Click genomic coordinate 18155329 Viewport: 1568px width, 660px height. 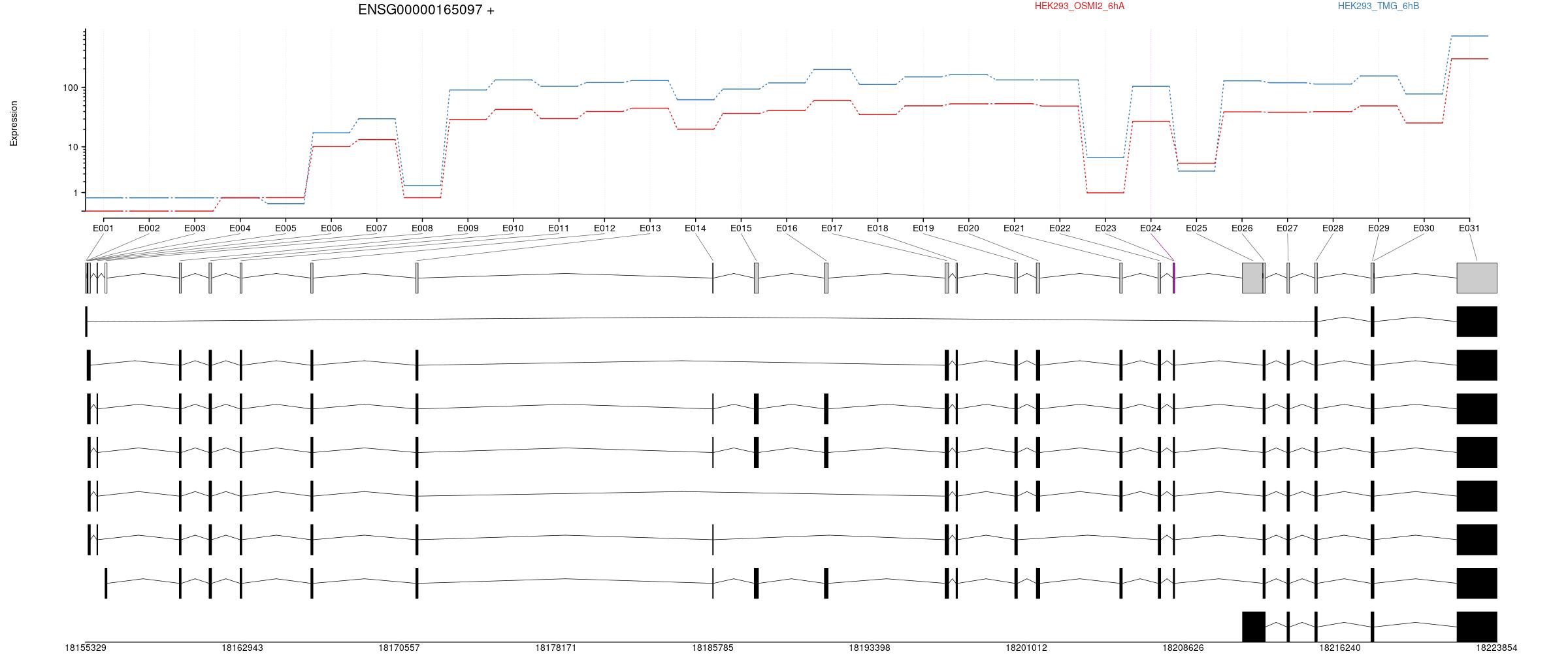pyautogui.click(x=86, y=648)
